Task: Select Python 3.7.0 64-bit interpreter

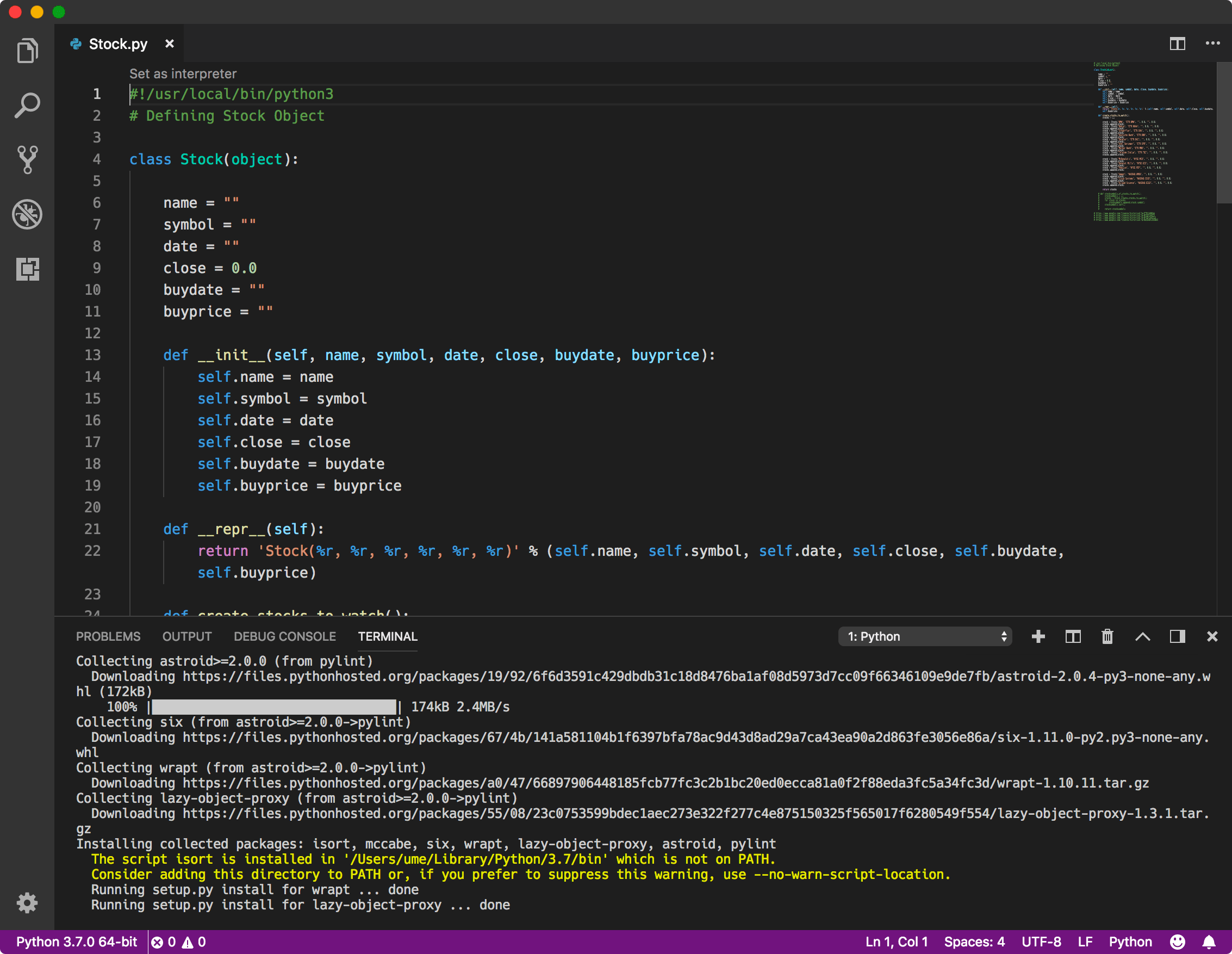Action: [x=76, y=941]
